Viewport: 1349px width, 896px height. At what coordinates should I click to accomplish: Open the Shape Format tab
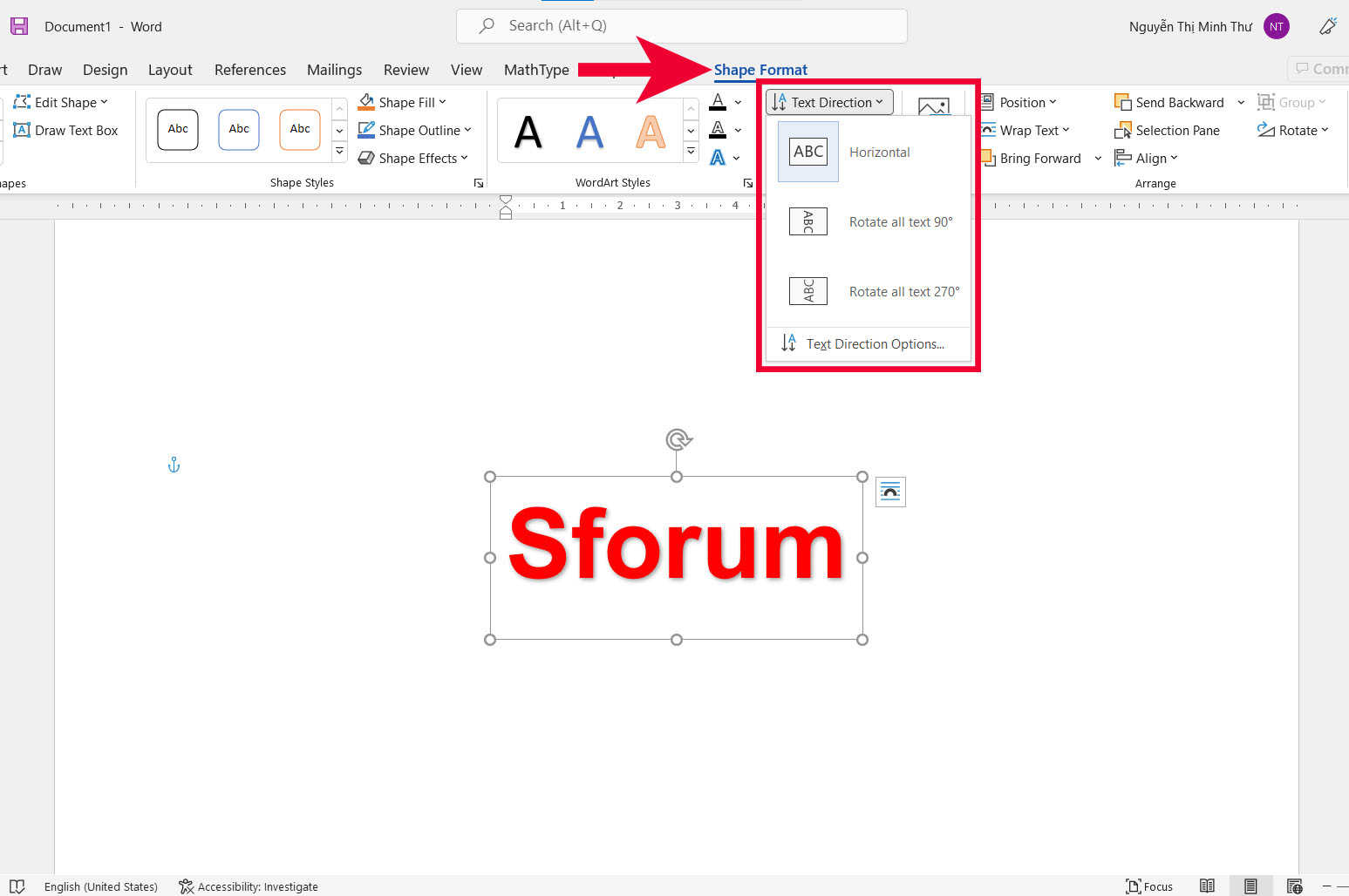pyautogui.click(x=760, y=70)
